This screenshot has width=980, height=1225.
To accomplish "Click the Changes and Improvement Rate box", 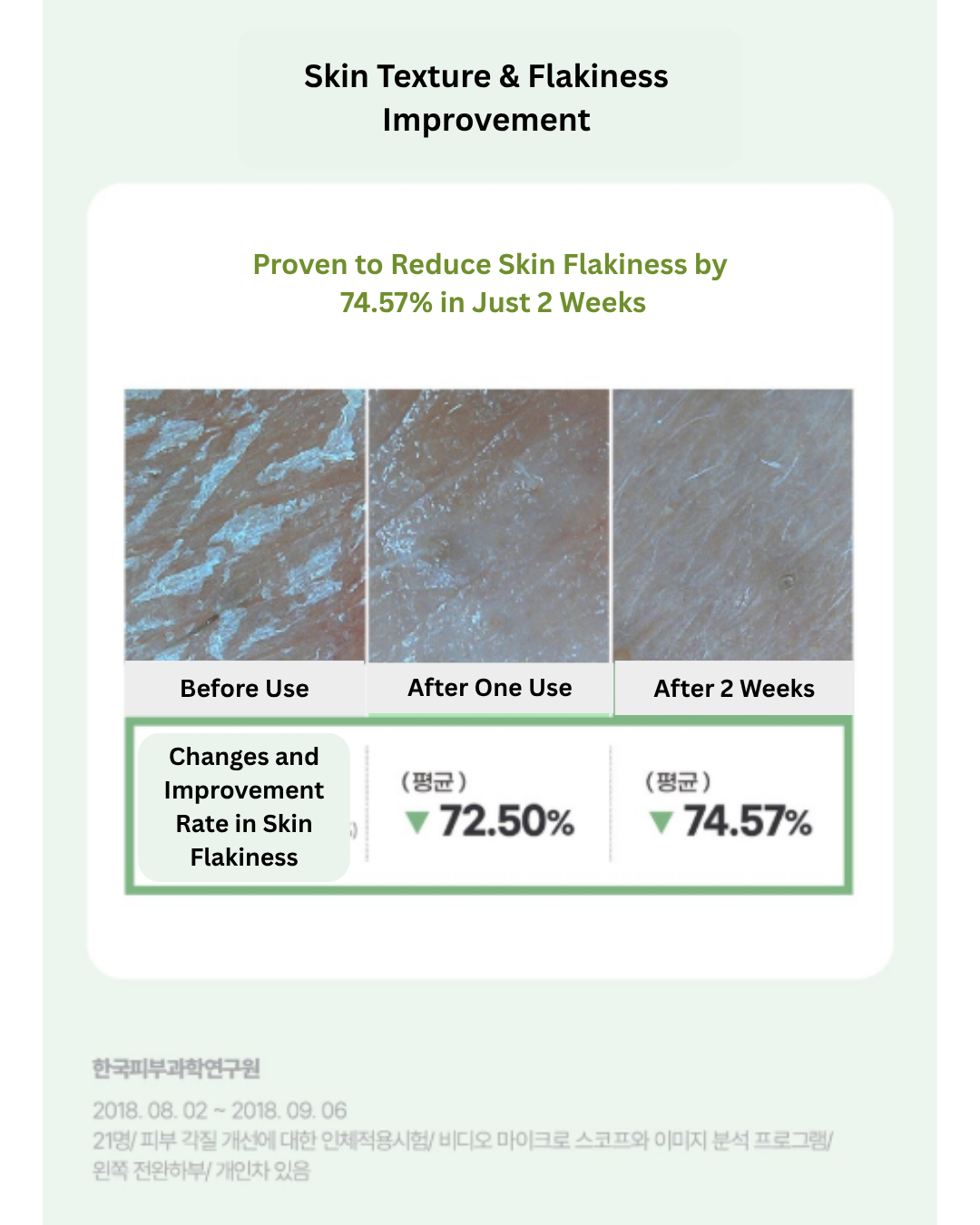I will click(243, 807).
